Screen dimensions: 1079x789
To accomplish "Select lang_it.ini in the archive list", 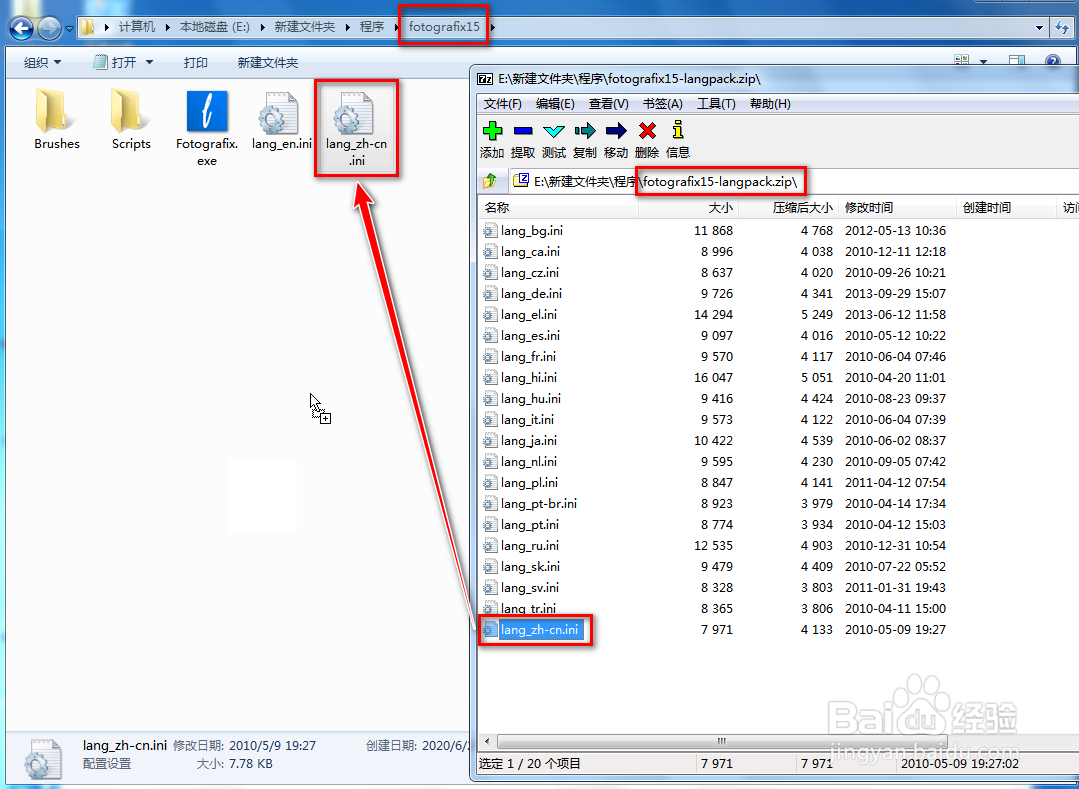I will [527, 420].
